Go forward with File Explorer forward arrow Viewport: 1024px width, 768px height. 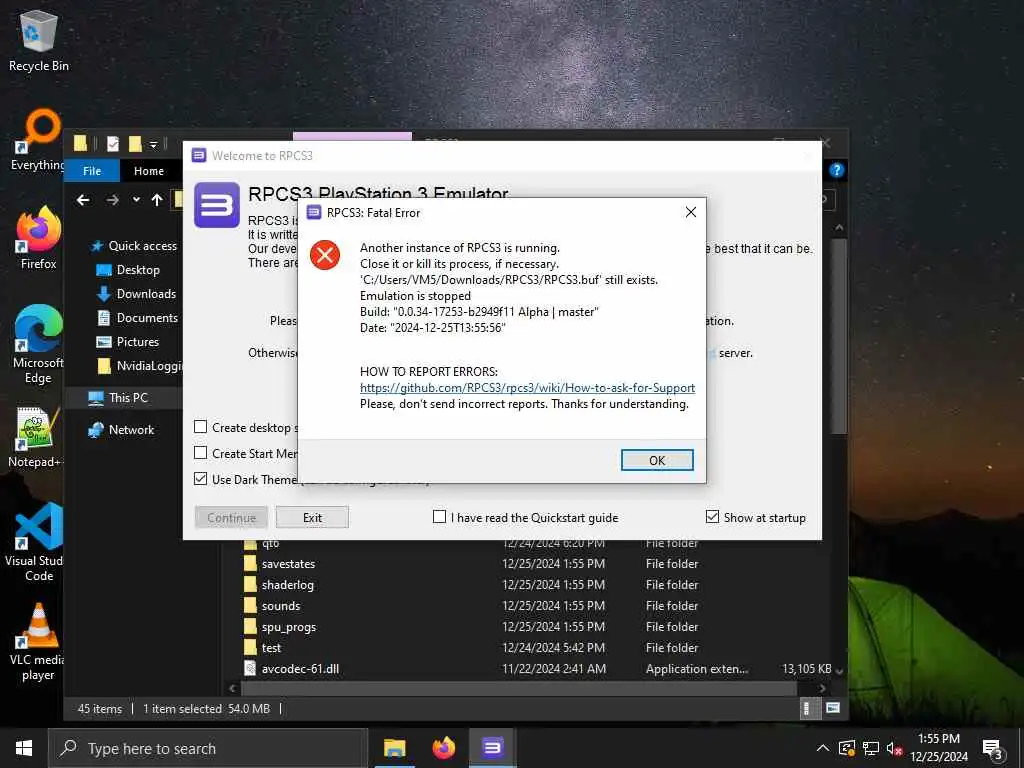coord(112,200)
